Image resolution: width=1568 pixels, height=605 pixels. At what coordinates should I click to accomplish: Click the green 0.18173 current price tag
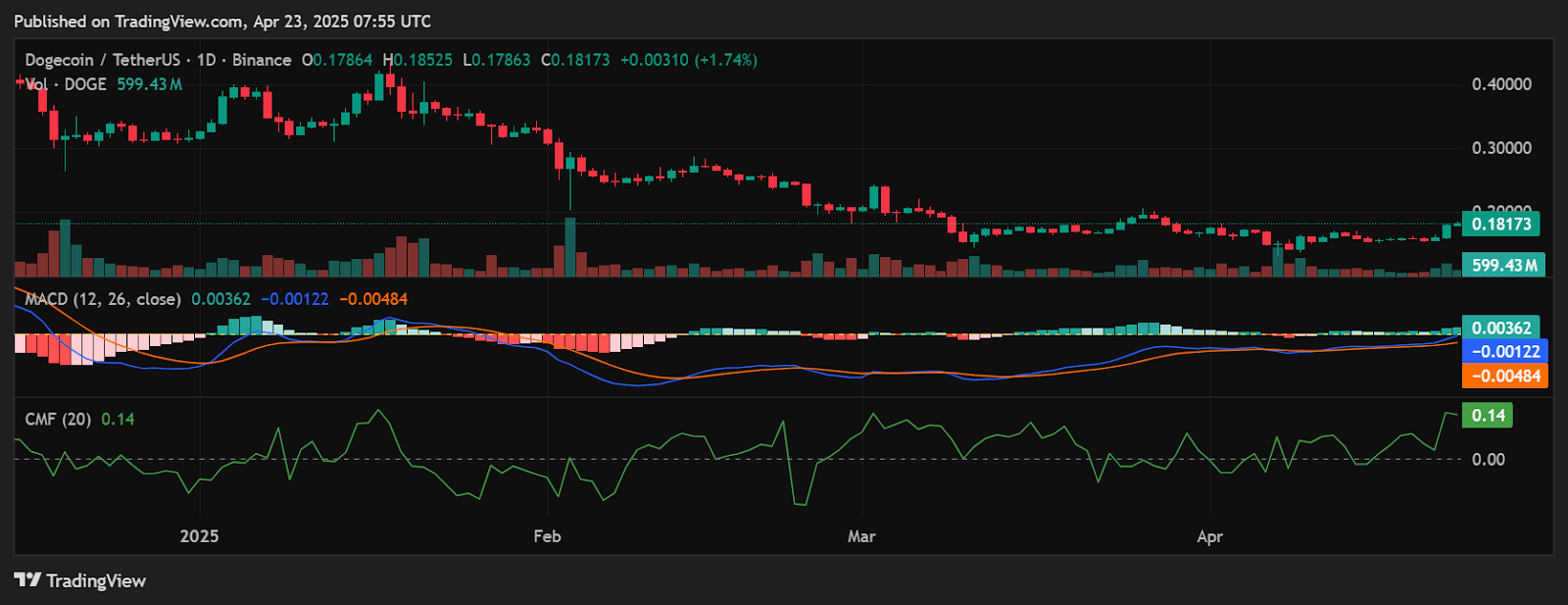point(1500,224)
